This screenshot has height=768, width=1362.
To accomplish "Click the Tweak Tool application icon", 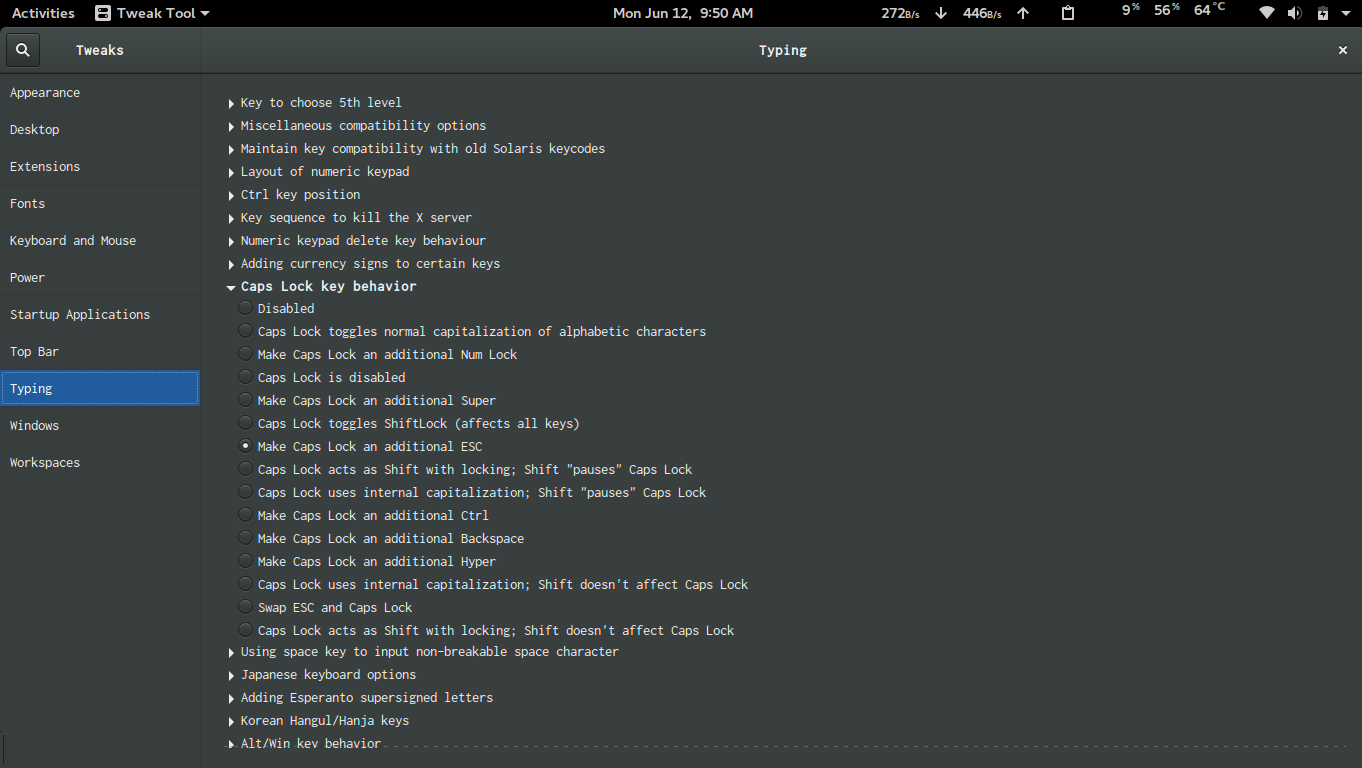I will tap(104, 13).
